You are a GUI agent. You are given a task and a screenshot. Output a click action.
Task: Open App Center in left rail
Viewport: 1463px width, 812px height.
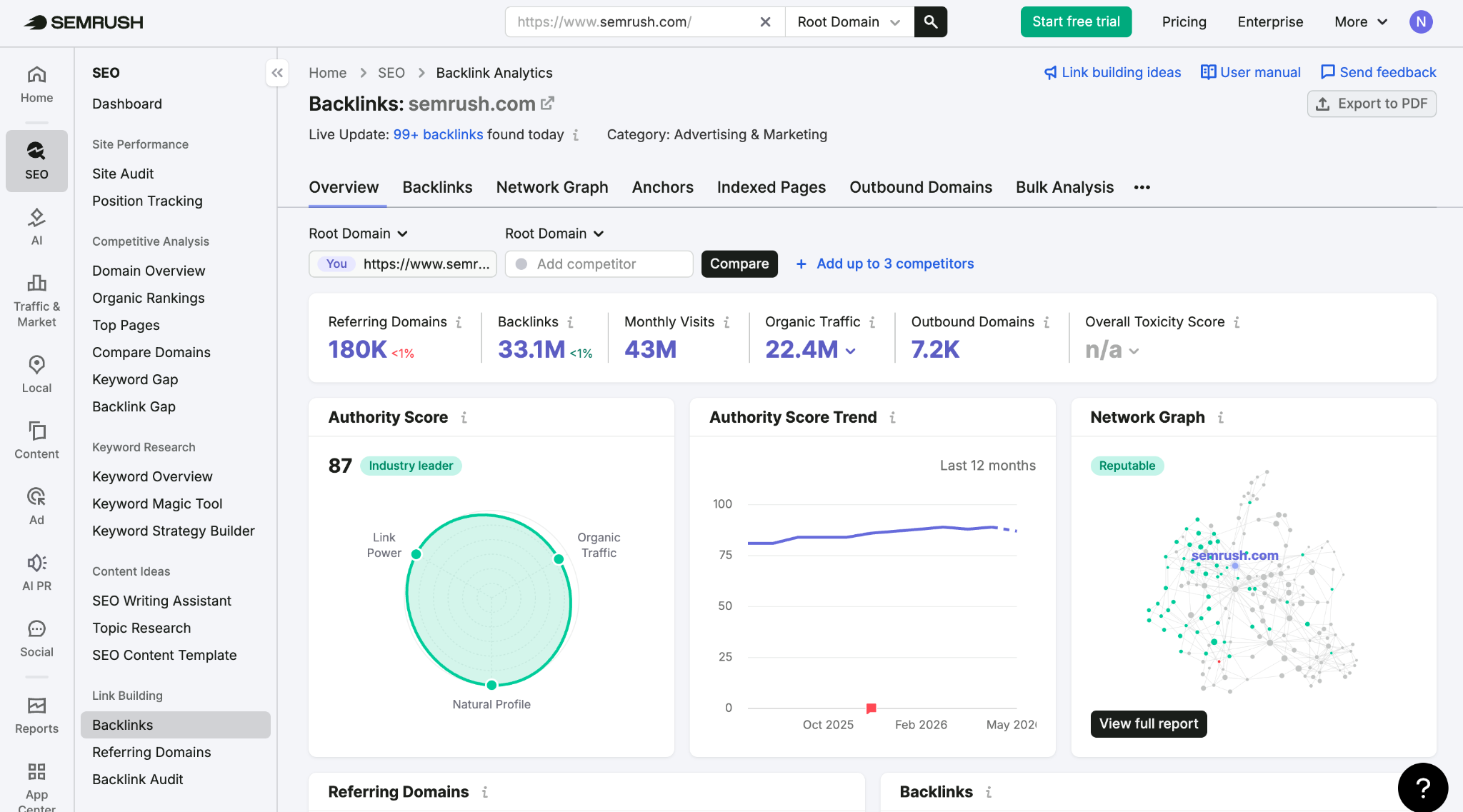tap(36, 786)
